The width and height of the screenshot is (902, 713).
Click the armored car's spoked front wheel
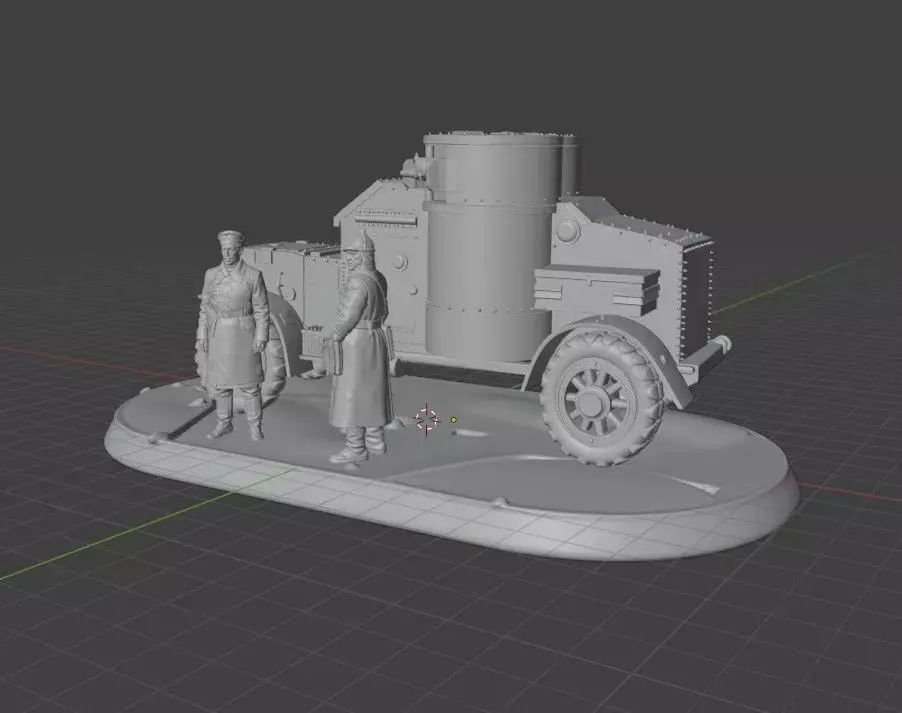pos(602,398)
